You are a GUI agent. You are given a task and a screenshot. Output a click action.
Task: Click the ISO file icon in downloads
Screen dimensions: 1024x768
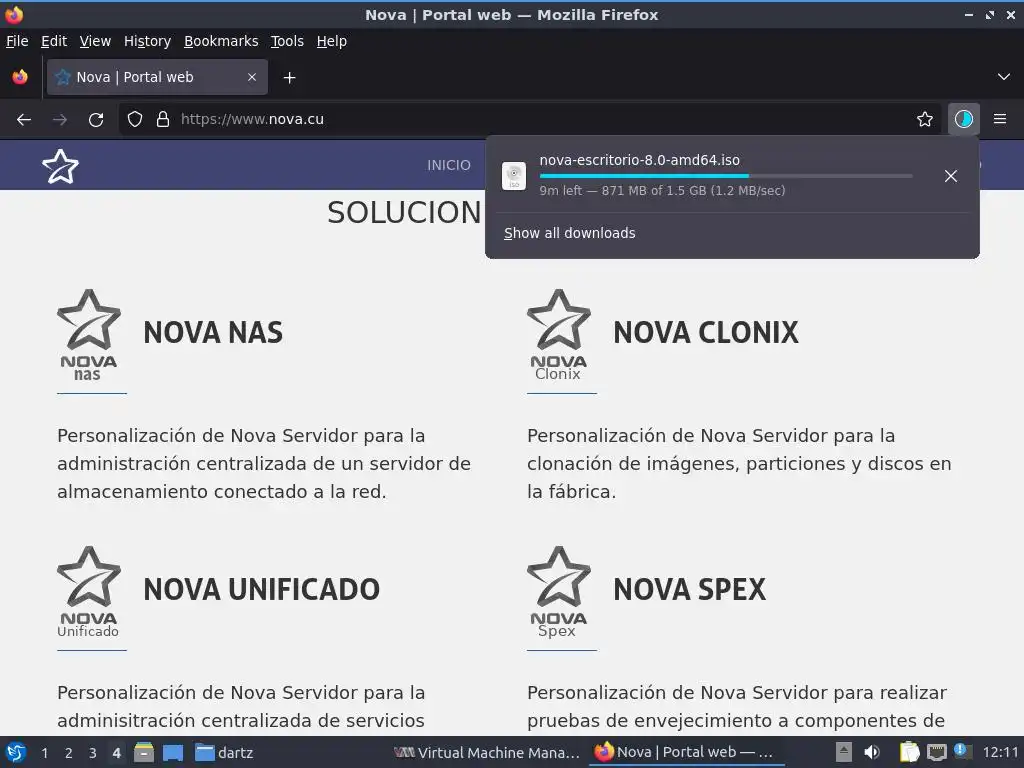(x=514, y=176)
